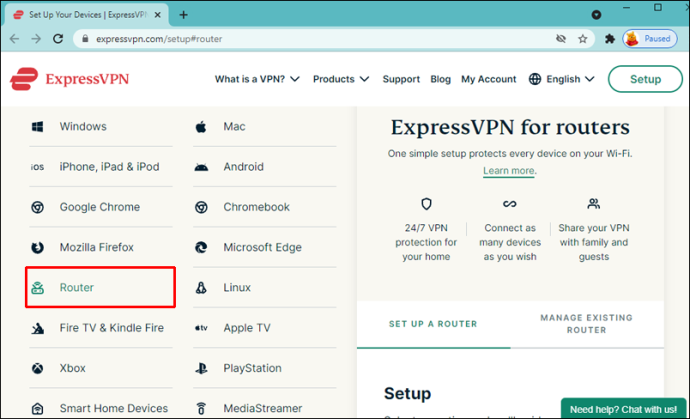Close the Set Up Your Devices tab
Viewport: 690px width, 419px height.
pyautogui.click(x=158, y=15)
